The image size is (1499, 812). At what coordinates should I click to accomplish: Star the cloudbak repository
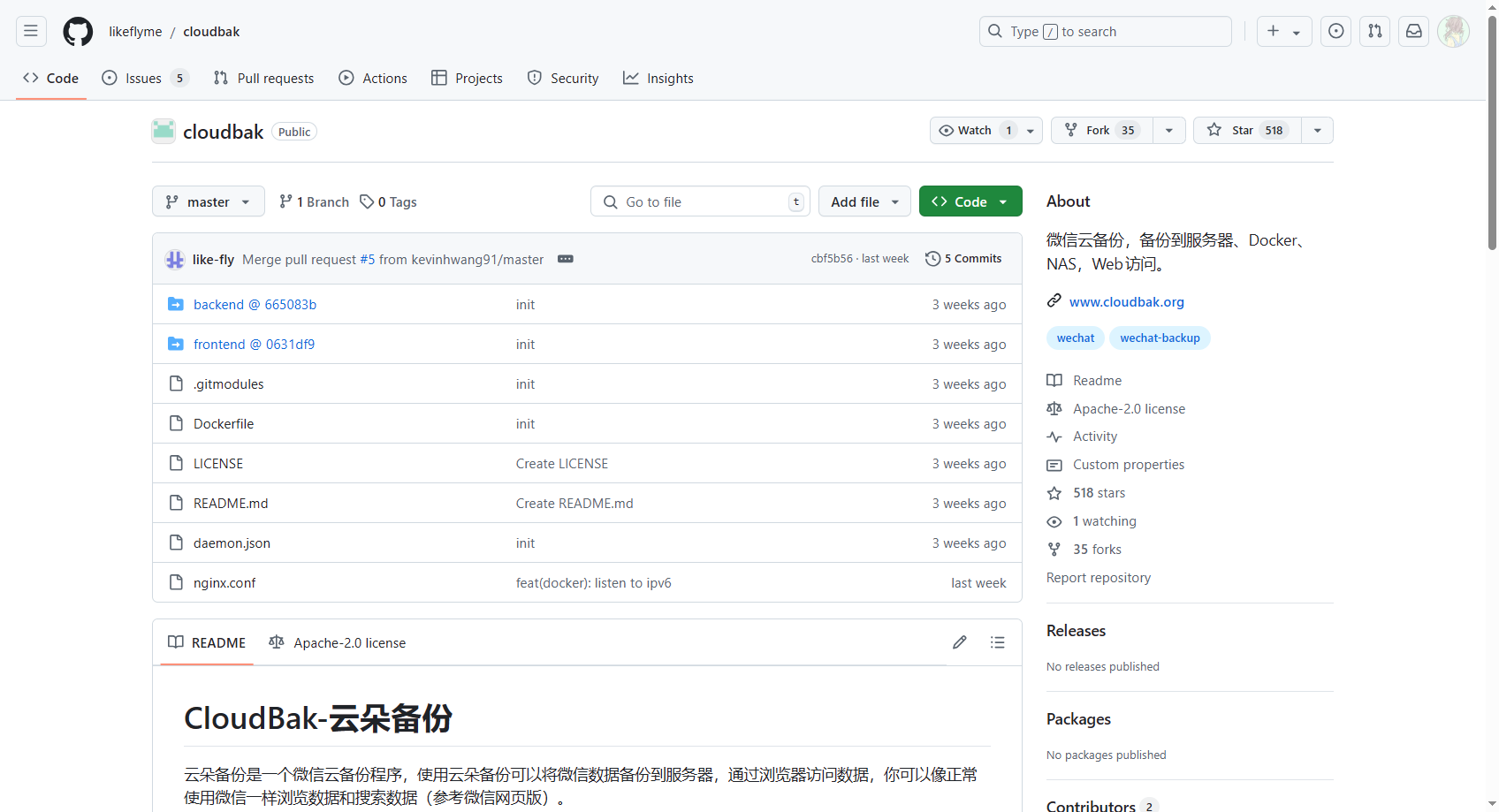pos(1247,130)
